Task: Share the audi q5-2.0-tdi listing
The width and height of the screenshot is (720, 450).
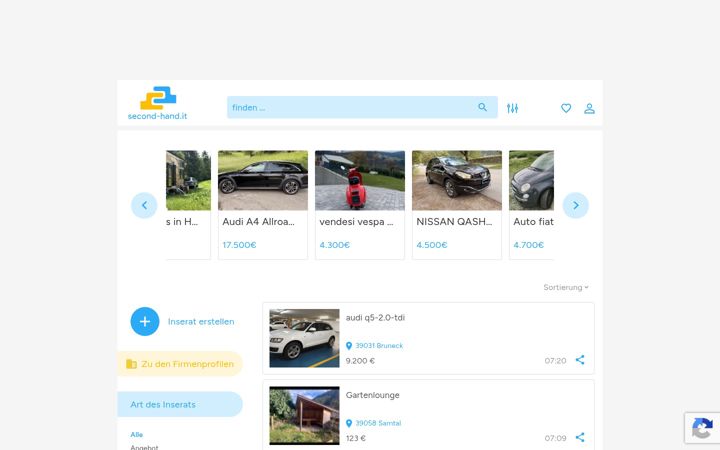Action: click(x=580, y=360)
